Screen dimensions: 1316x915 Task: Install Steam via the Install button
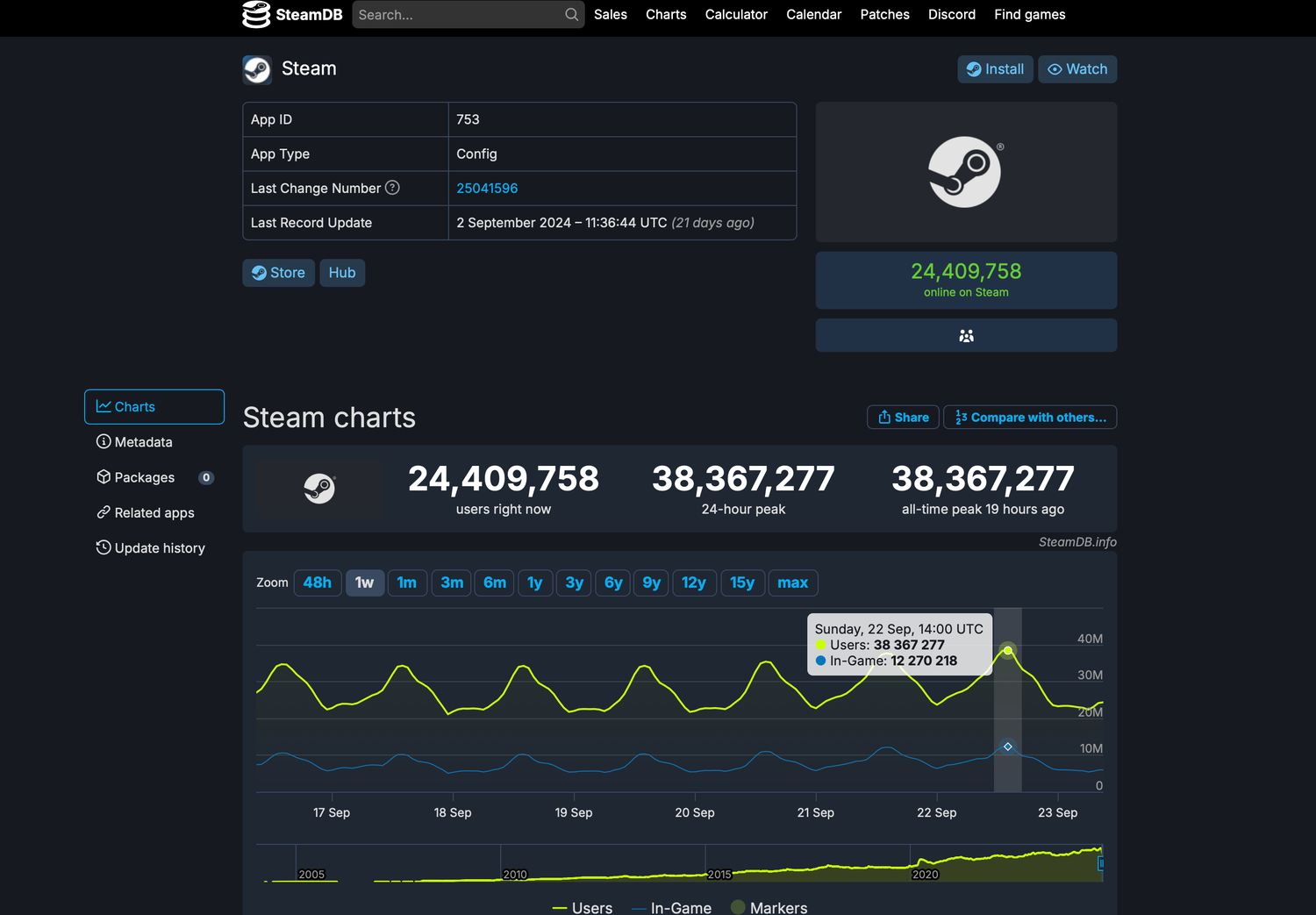pos(995,69)
